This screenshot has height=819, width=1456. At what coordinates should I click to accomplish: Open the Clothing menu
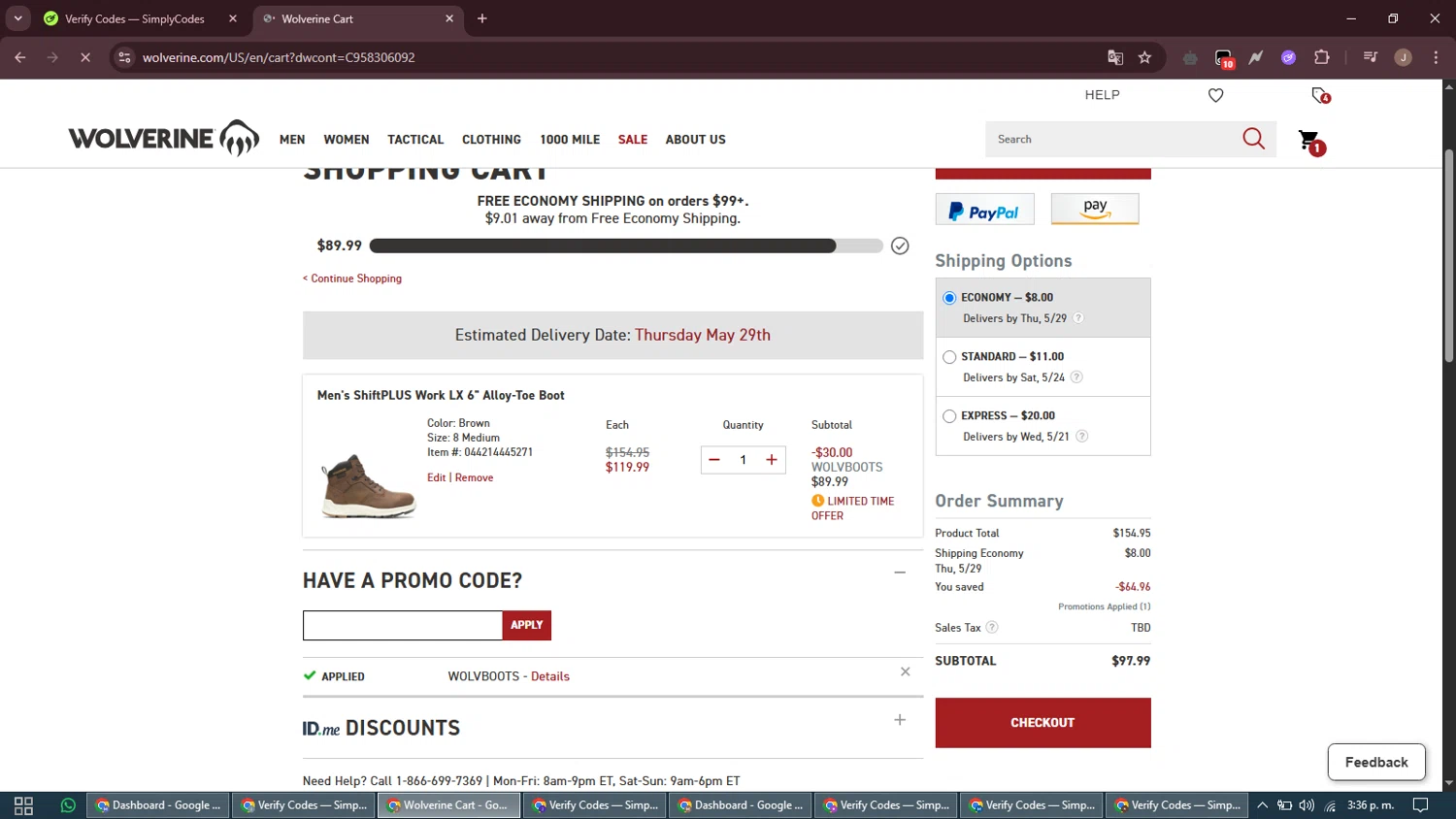coord(491,140)
